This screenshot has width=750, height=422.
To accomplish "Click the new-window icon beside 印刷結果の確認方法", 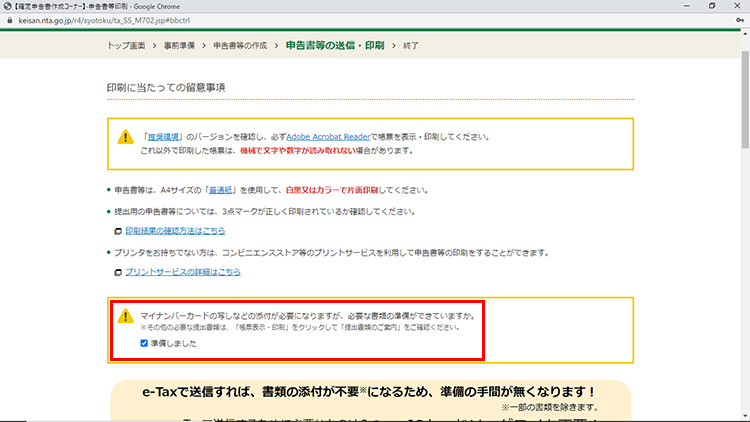I will (x=118, y=231).
